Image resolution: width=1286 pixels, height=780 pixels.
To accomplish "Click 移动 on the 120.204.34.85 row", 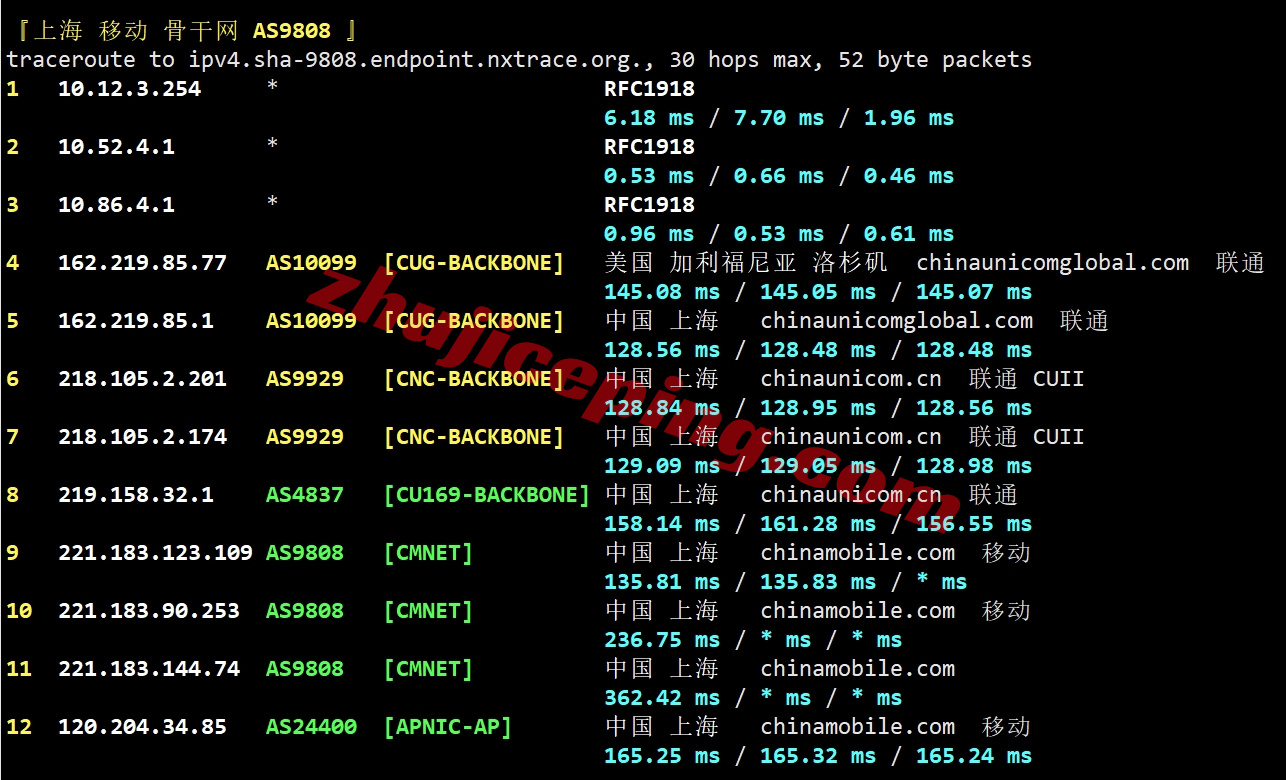I will tap(1006, 727).
